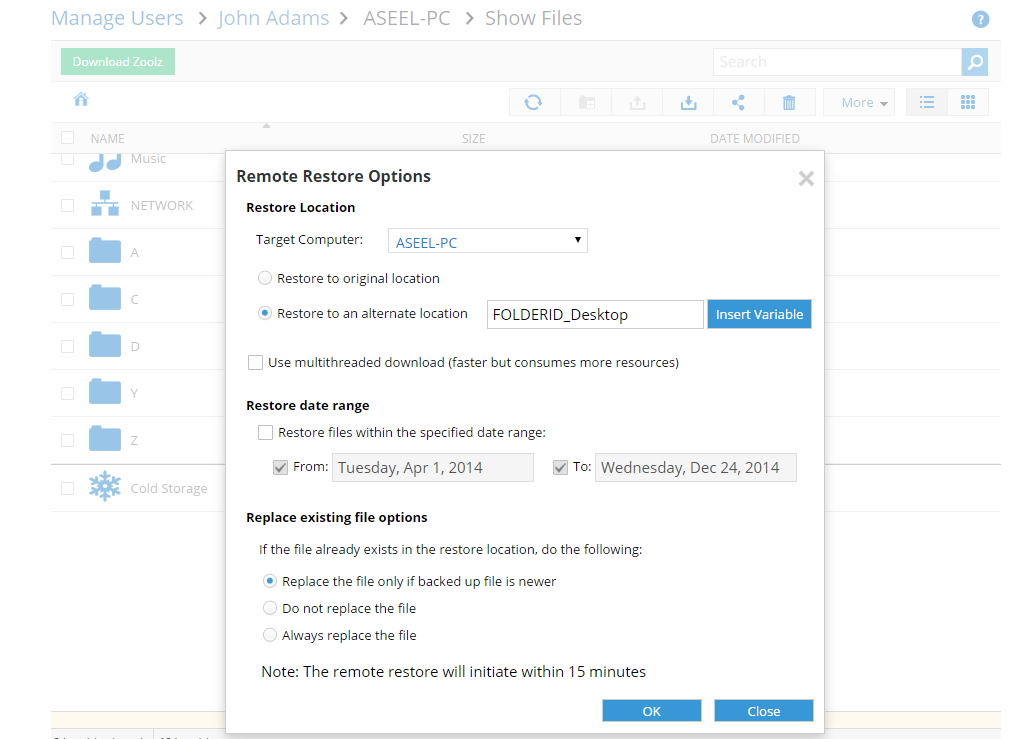This screenshot has width=1035, height=739.
Task: Check Restore files within the specified date range
Action: click(265, 433)
